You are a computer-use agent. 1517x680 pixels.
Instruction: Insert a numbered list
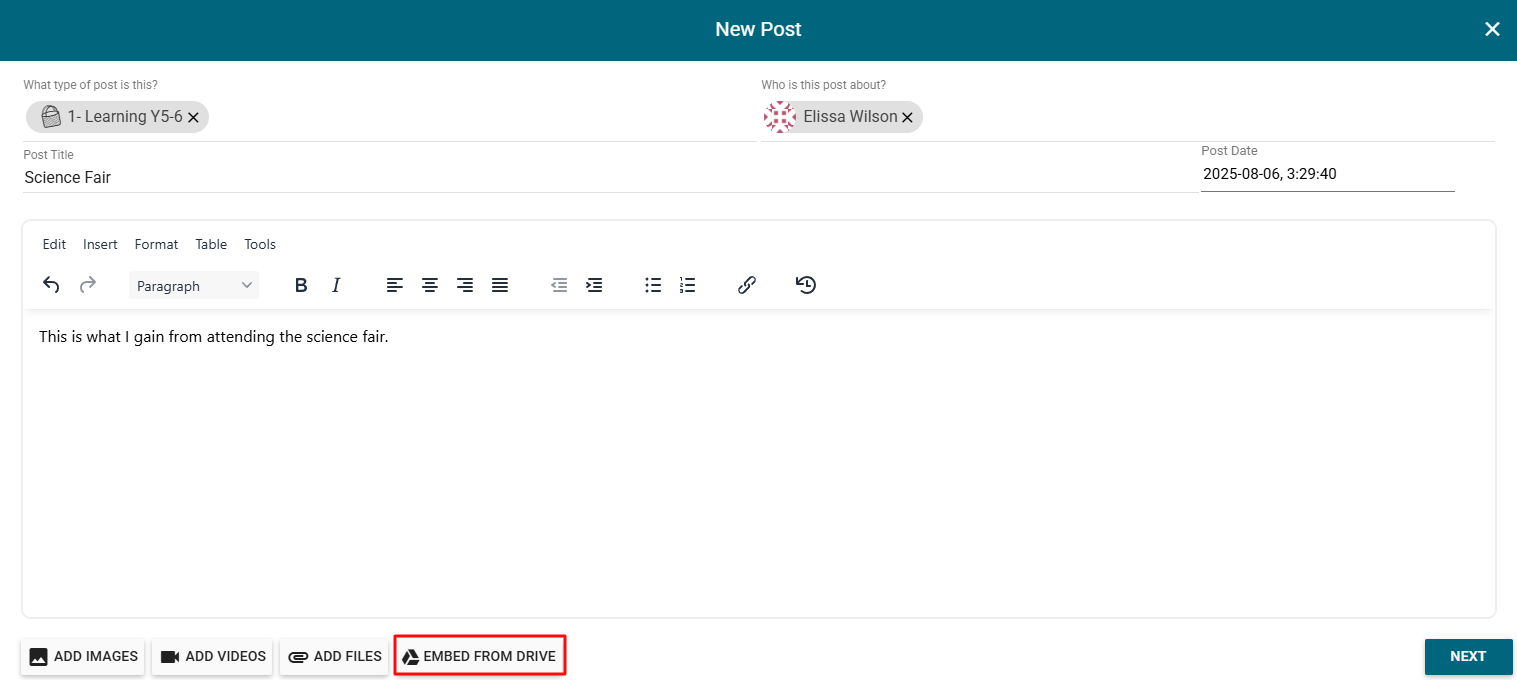[687, 285]
